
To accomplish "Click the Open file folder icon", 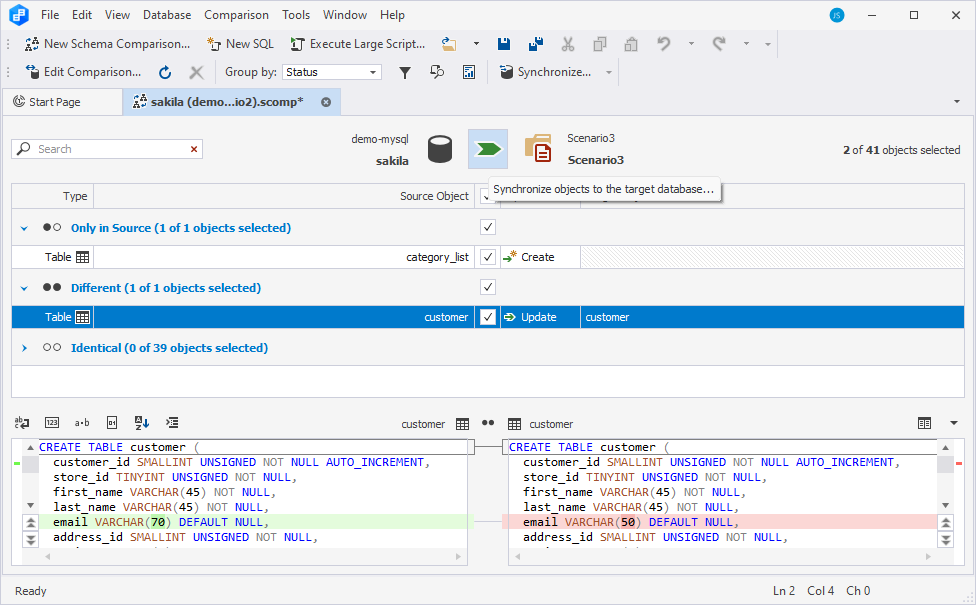I will click(x=449, y=44).
